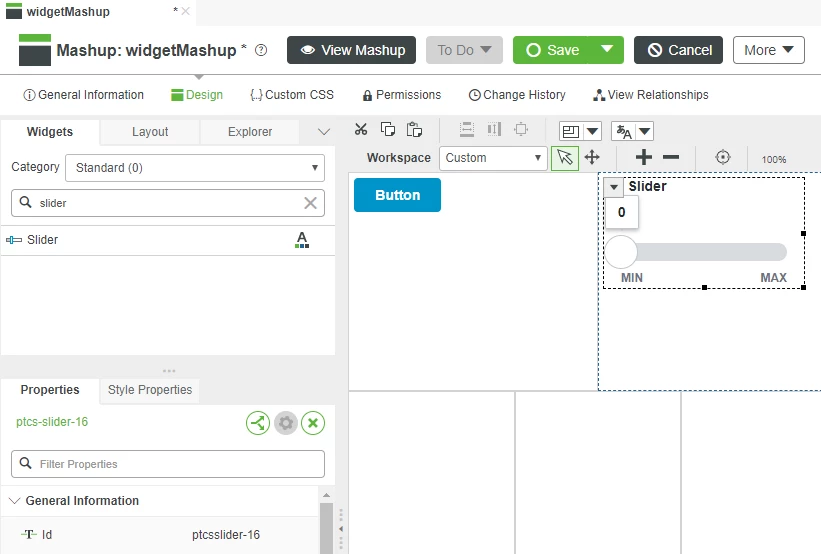Open the layout view dropdown arrow
This screenshot has width=821, height=554.
click(592, 131)
